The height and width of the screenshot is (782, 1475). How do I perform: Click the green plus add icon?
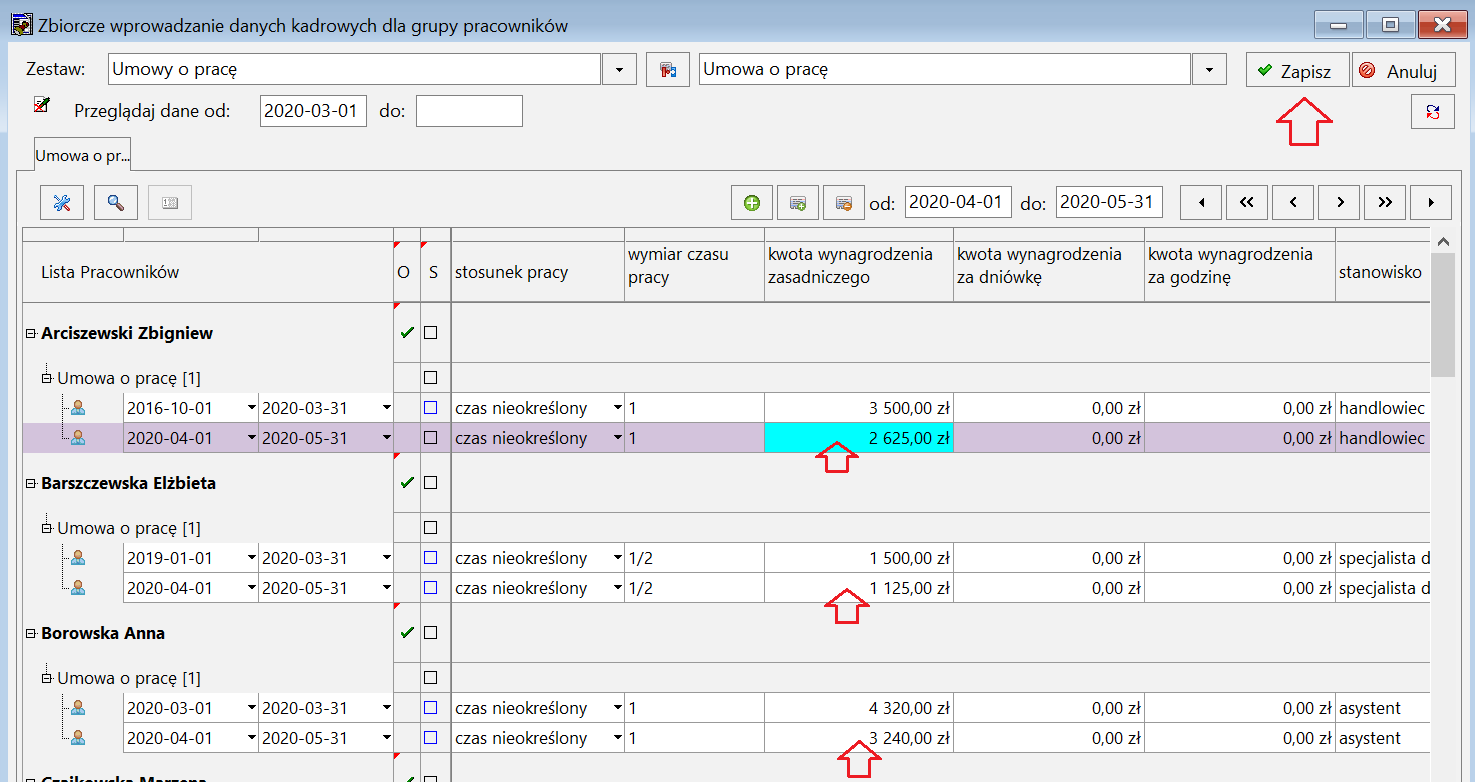coord(752,203)
